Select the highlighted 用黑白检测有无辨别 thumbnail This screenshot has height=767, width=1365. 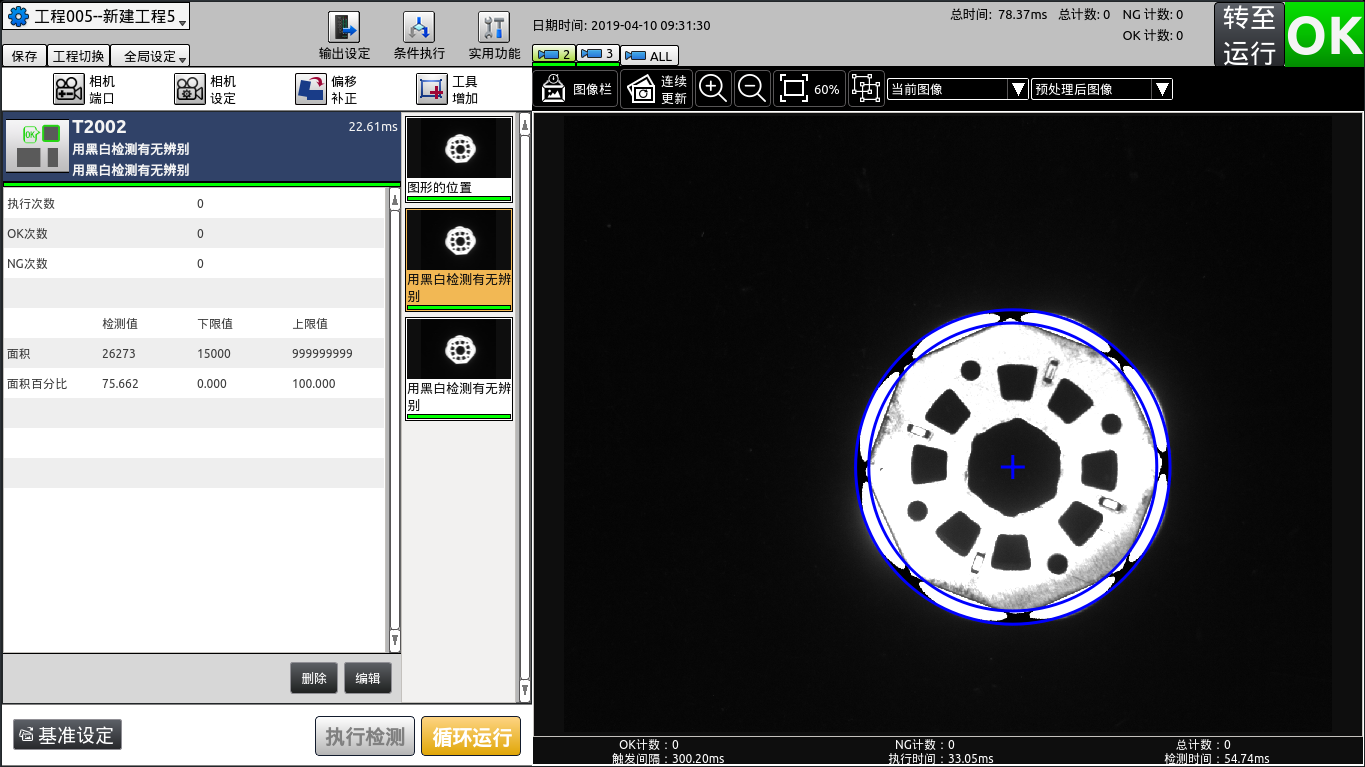pos(459,260)
